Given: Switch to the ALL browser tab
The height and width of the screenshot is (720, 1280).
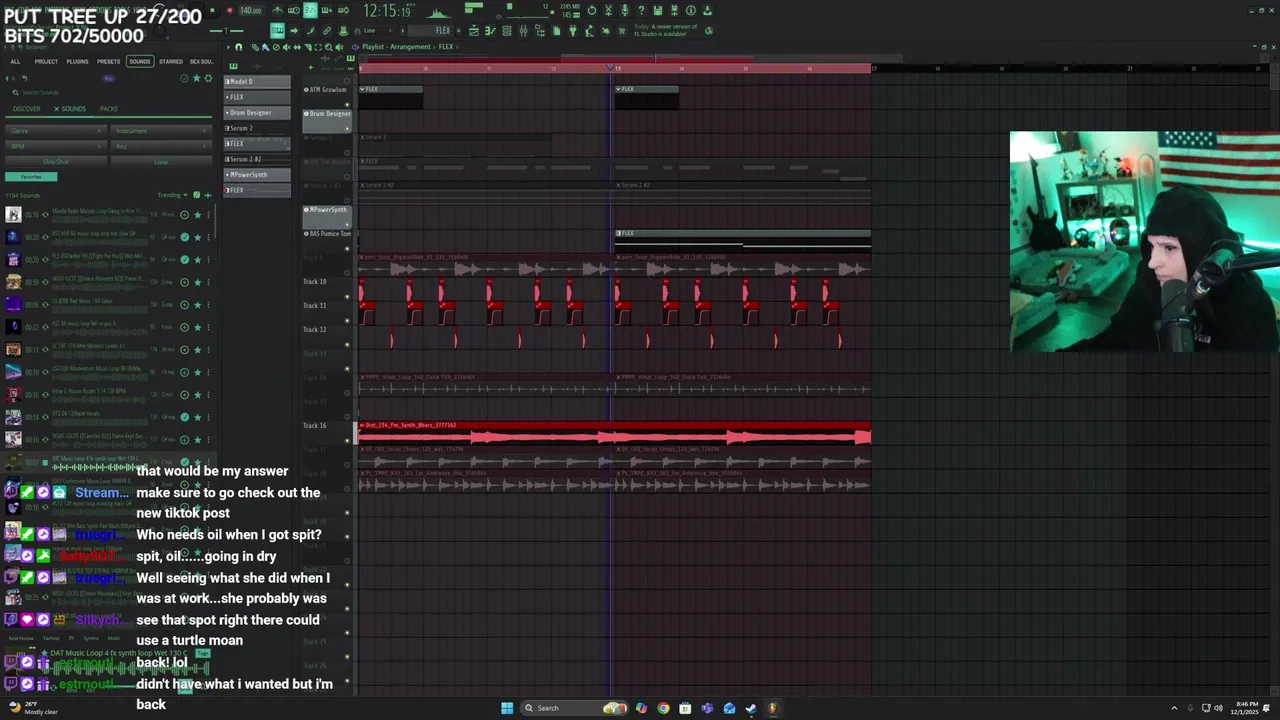Looking at the screenshot, I should click(15, 62).
